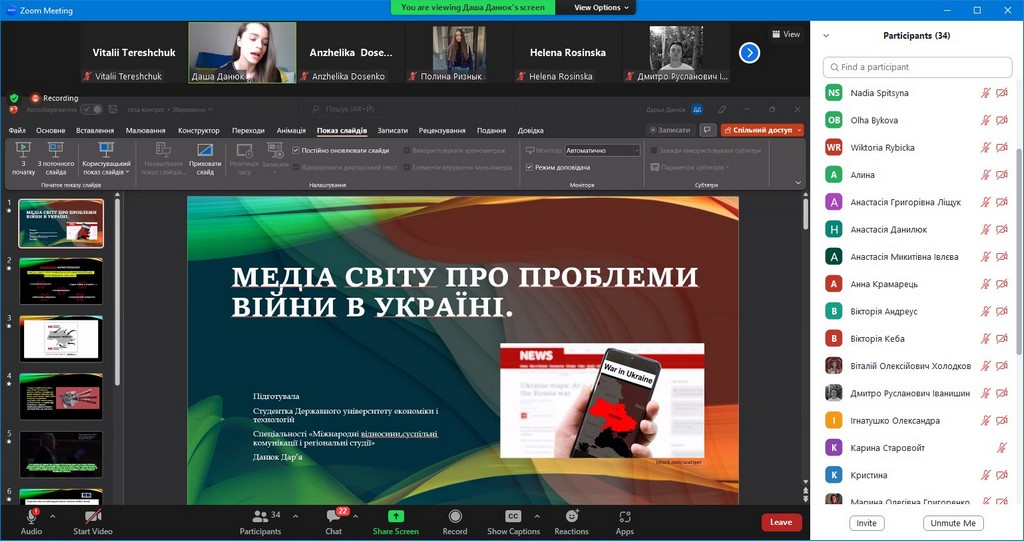Image resolution: width=1024 pixels, height=541 pixels.
Task: Click the Share Screen icon
Action: [395, 517]
